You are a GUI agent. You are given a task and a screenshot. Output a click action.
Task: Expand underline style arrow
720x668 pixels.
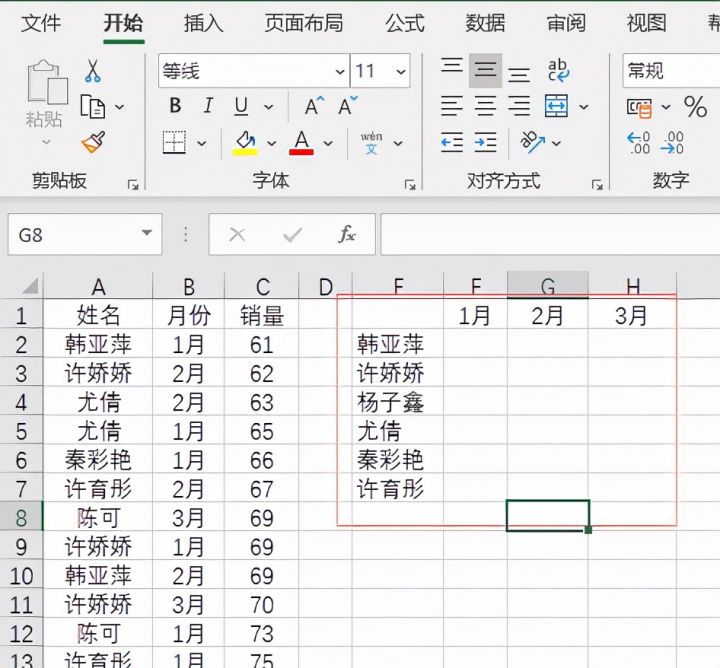coord(269,107)
